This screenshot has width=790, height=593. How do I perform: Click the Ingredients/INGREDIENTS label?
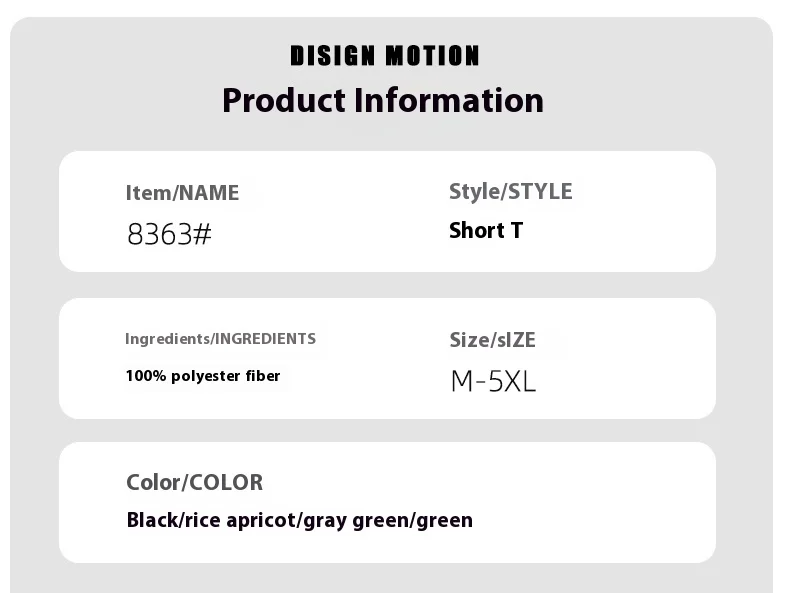[220, 339]
